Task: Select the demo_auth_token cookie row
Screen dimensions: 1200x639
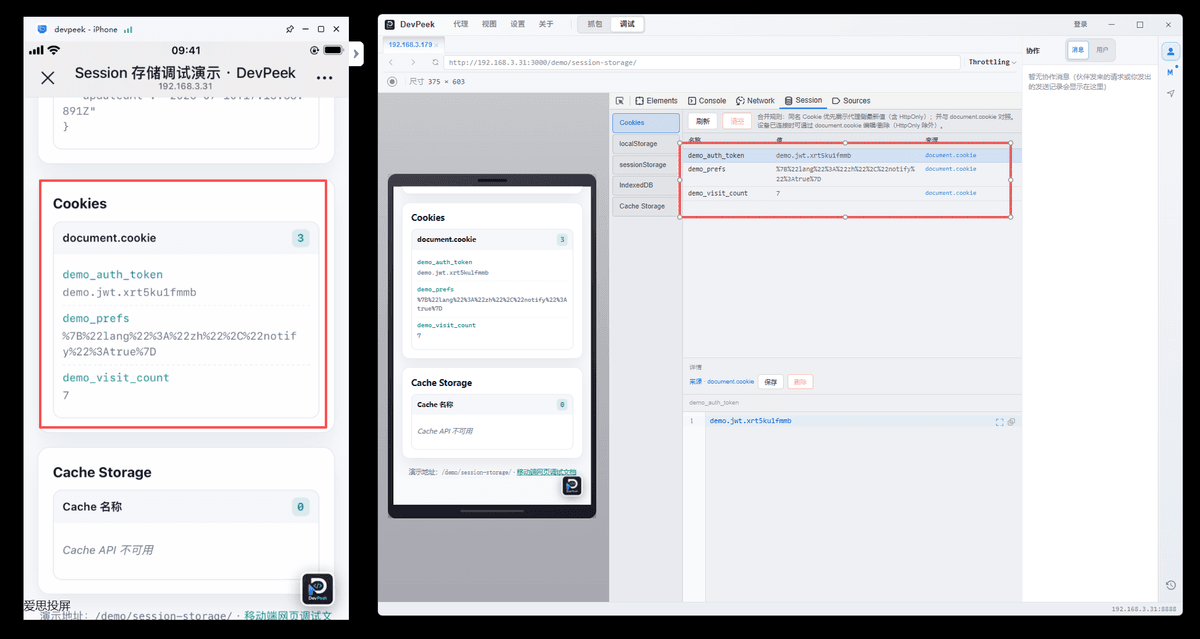Action: coord(851,156)
